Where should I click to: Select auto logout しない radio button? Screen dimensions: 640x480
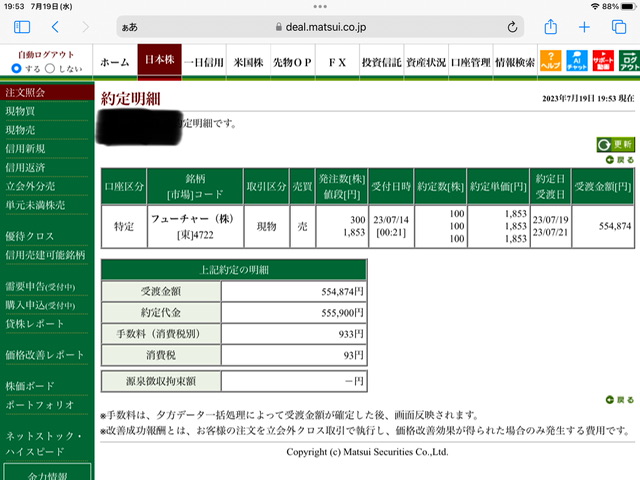click(x=50, y=68)
